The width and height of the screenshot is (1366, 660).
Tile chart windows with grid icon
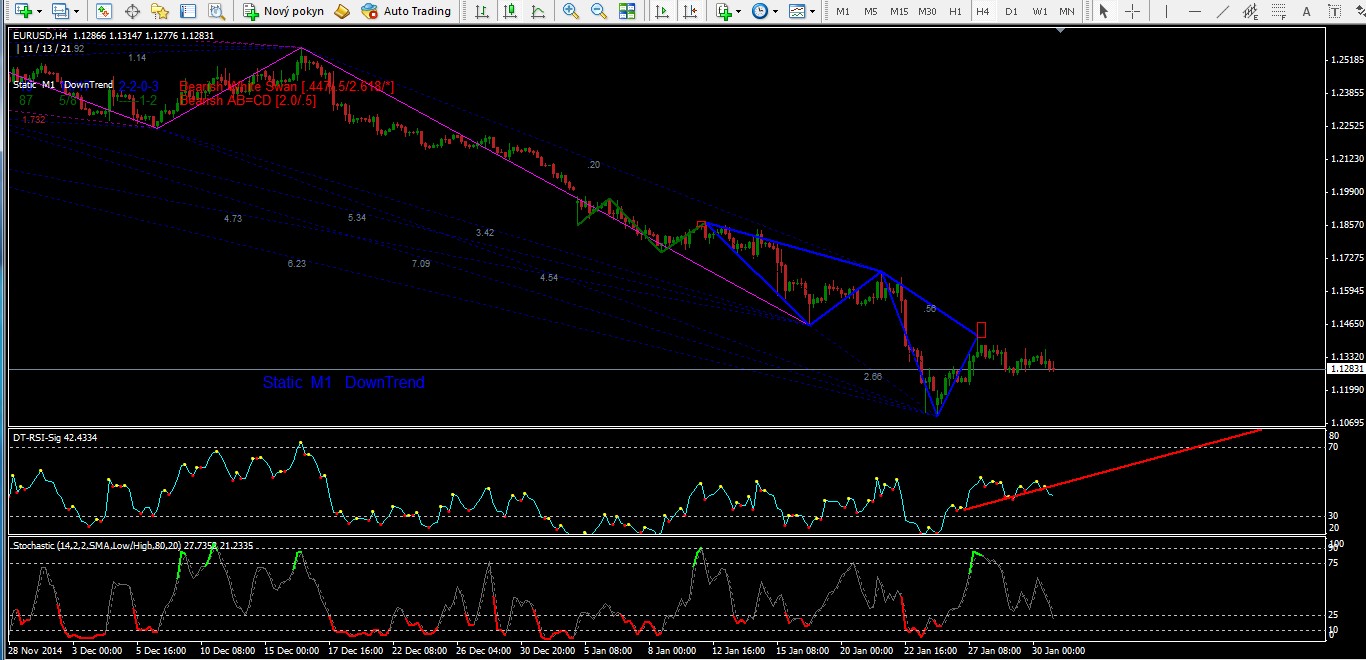[x=627, y=11]
